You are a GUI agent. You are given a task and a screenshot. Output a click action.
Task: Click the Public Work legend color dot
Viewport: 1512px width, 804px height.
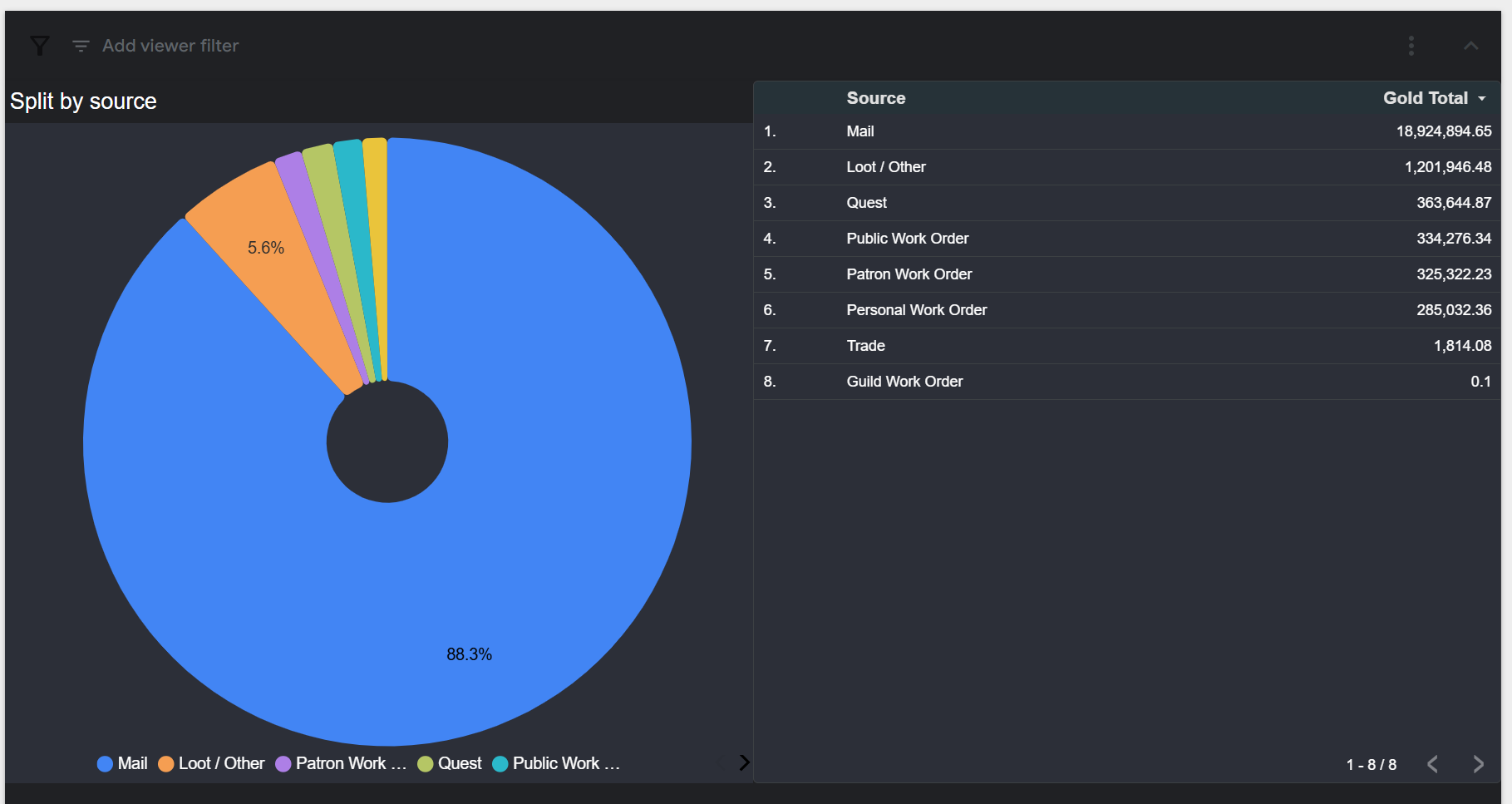coord(500,764)
